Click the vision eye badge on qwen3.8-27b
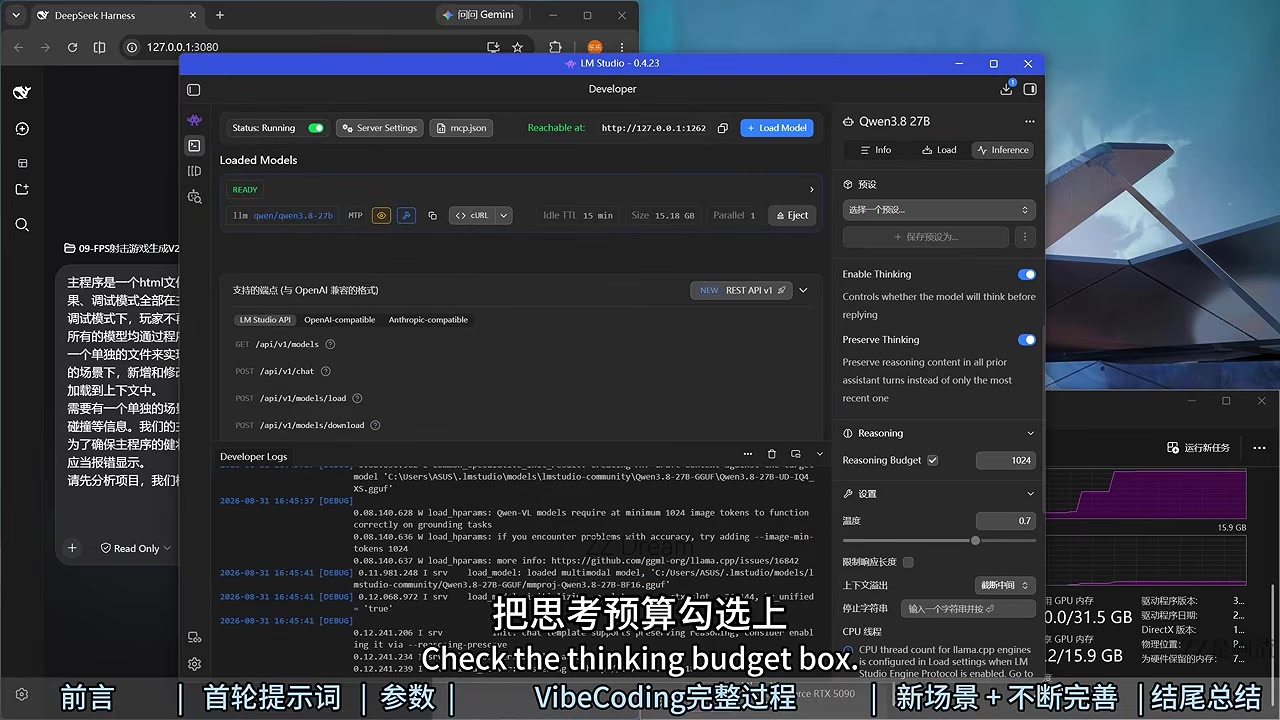The width and height of the screenshot is (1280, 720). [381, 215]
